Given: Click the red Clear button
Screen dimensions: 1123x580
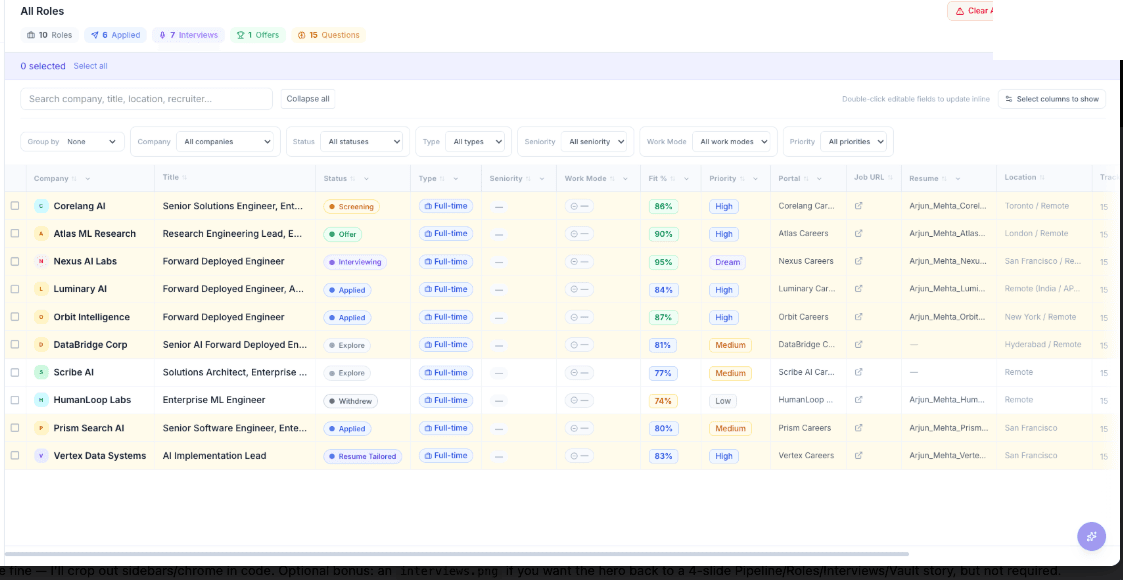Looking at the screenshot, I should tap(970, 11).
